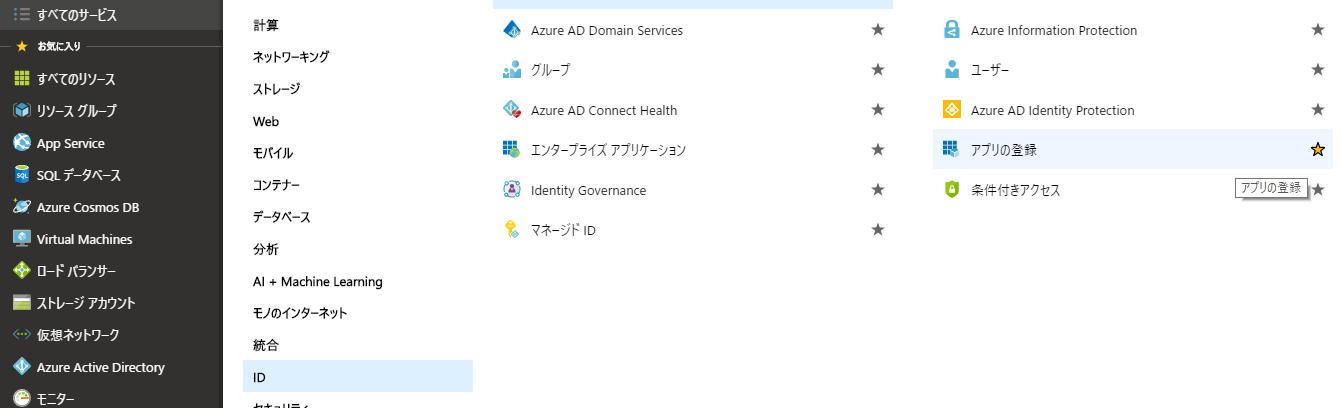Select the ネットワーキング category
The image size is (1342, 408).
point(291,57)
